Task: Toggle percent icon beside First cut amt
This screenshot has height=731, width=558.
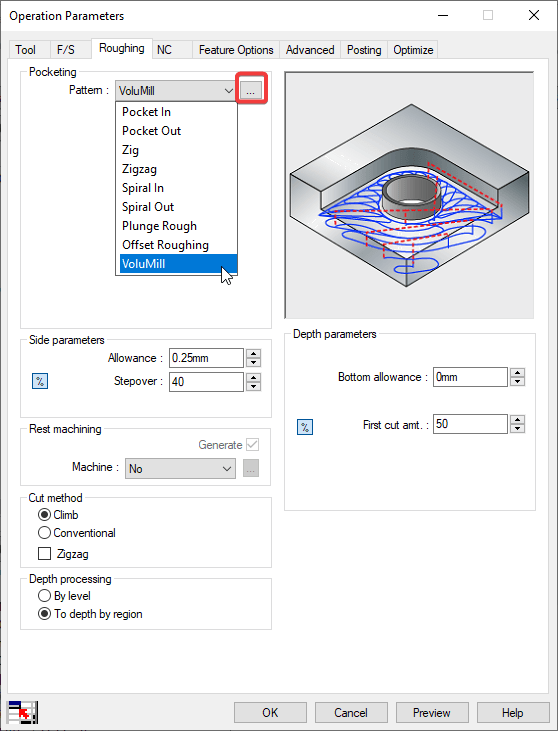Action: (x=305, y=427)
